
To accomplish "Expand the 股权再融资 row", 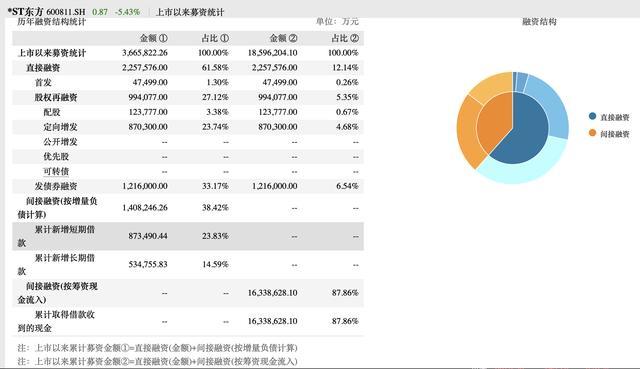I will coord(188,98).
